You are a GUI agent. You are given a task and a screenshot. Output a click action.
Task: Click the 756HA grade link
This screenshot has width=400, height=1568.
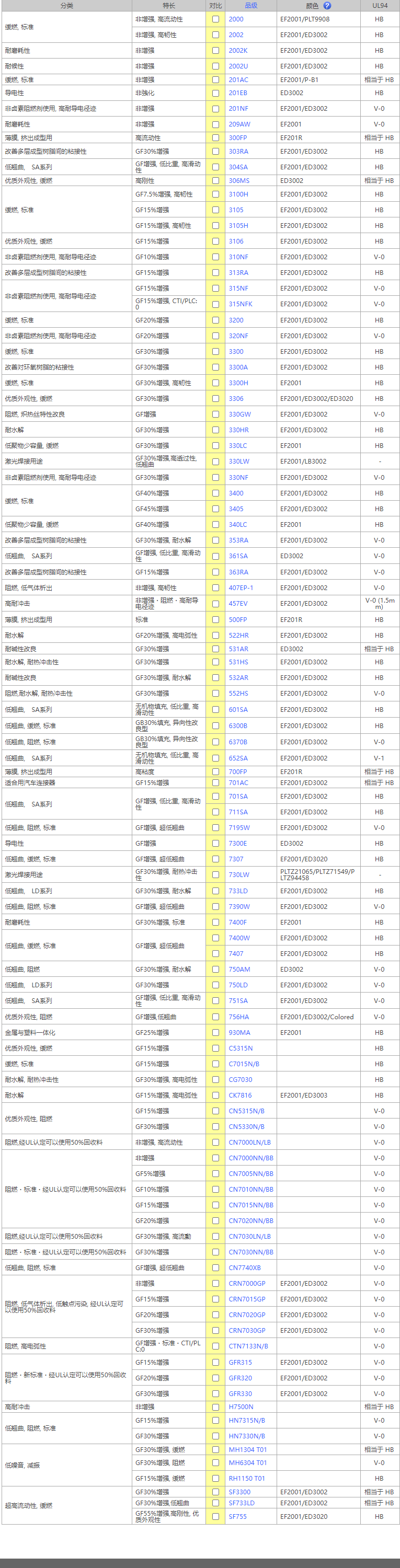point(238,1017)
